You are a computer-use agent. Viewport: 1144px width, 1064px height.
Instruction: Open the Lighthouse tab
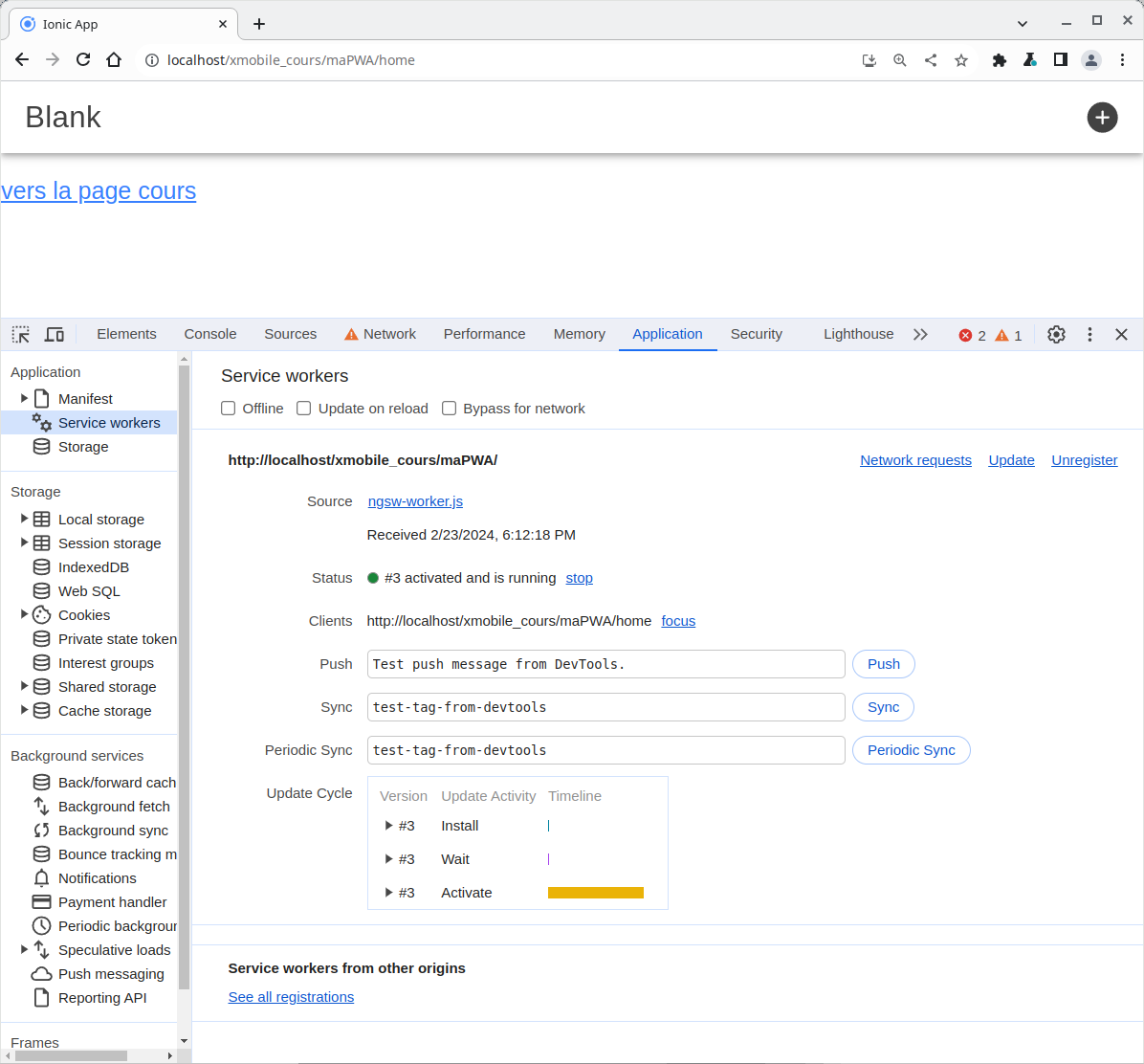(858, 334)
